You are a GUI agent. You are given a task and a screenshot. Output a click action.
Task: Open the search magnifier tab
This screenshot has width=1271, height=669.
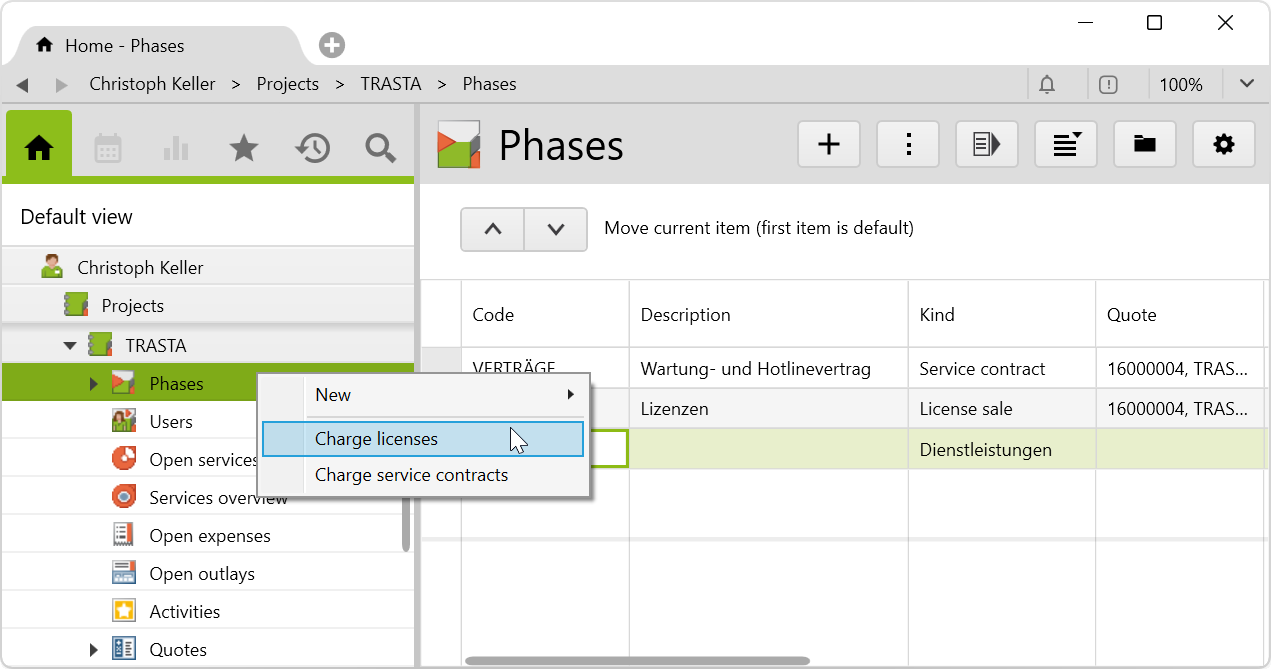pyautogui.click(x=380, y=149)
